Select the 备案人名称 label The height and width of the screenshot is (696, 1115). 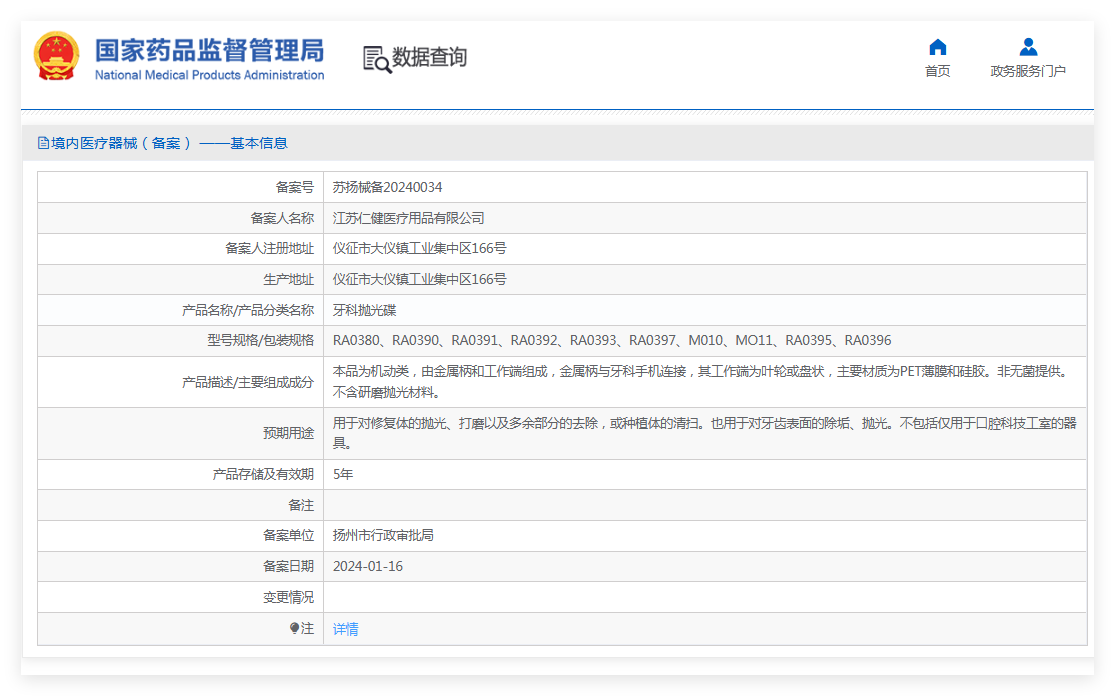[x=282, y=218]
